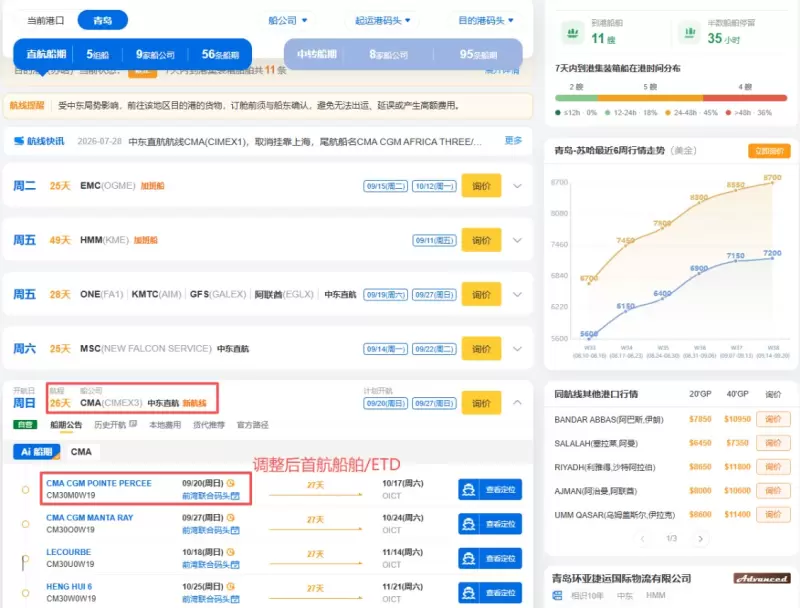Open the 船公司 dropdown filter
Viewport: 800px width, 608px height.
click(288, 20)
